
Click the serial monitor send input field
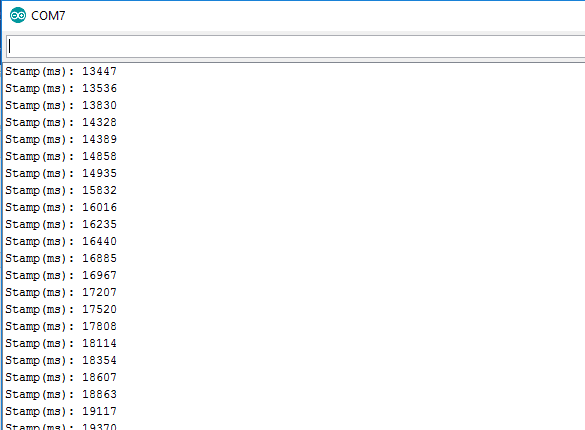[295, 47]
